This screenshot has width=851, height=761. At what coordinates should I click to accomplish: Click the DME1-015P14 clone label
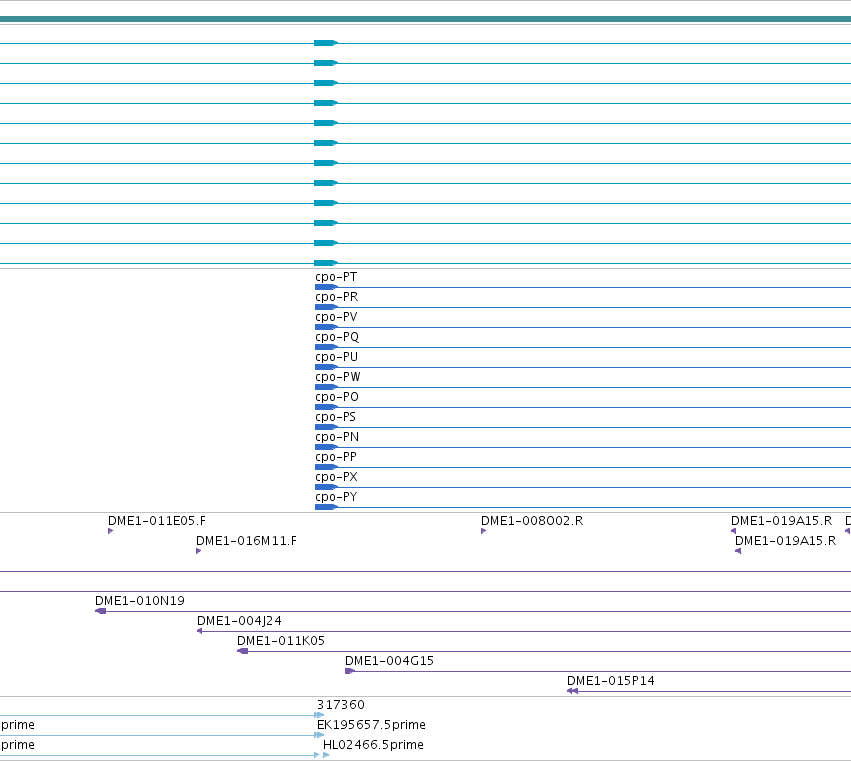coord(611,681)
